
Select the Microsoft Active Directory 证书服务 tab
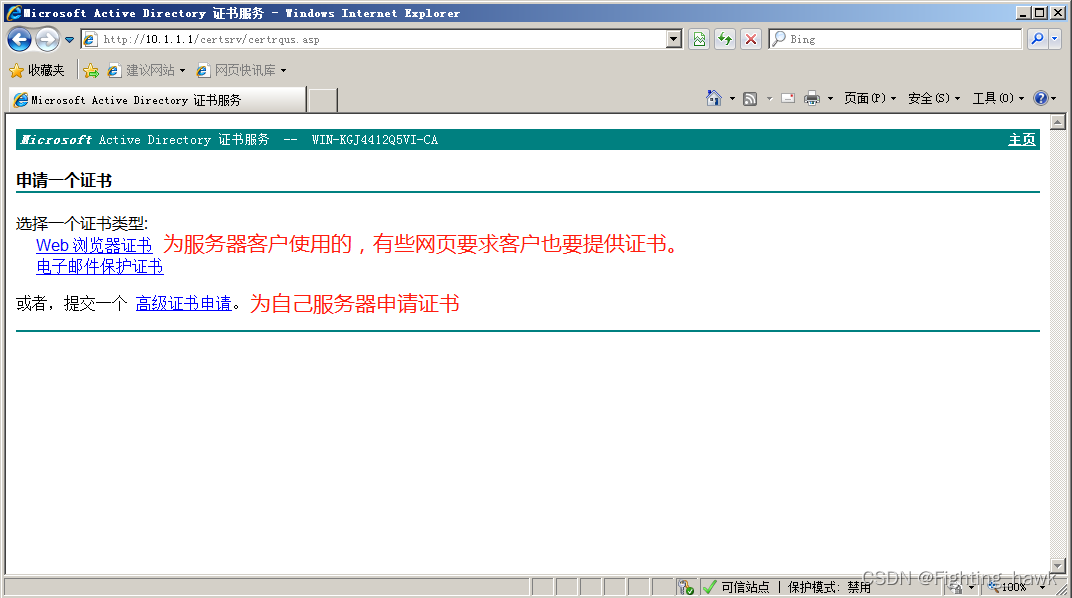[x=157, y=100]
